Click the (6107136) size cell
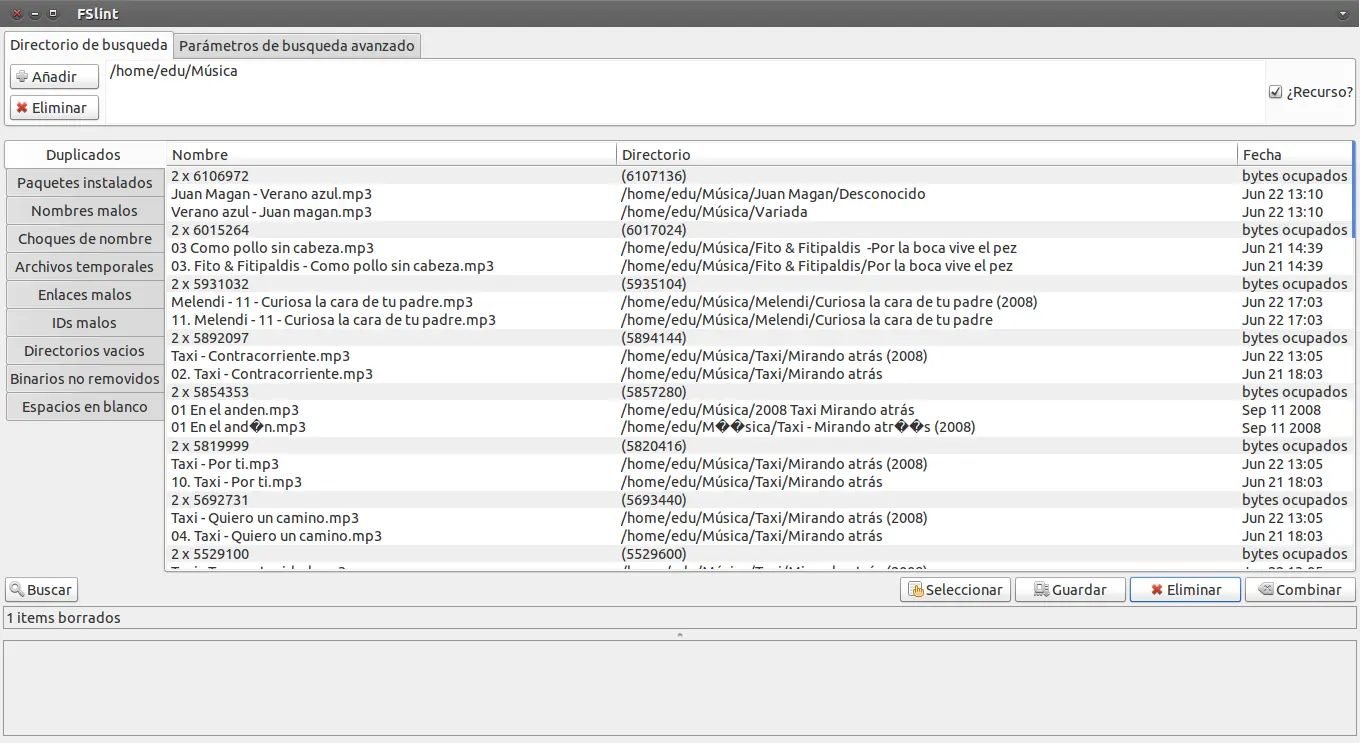This screenshot has width=1360, height=743. (654, 176)
